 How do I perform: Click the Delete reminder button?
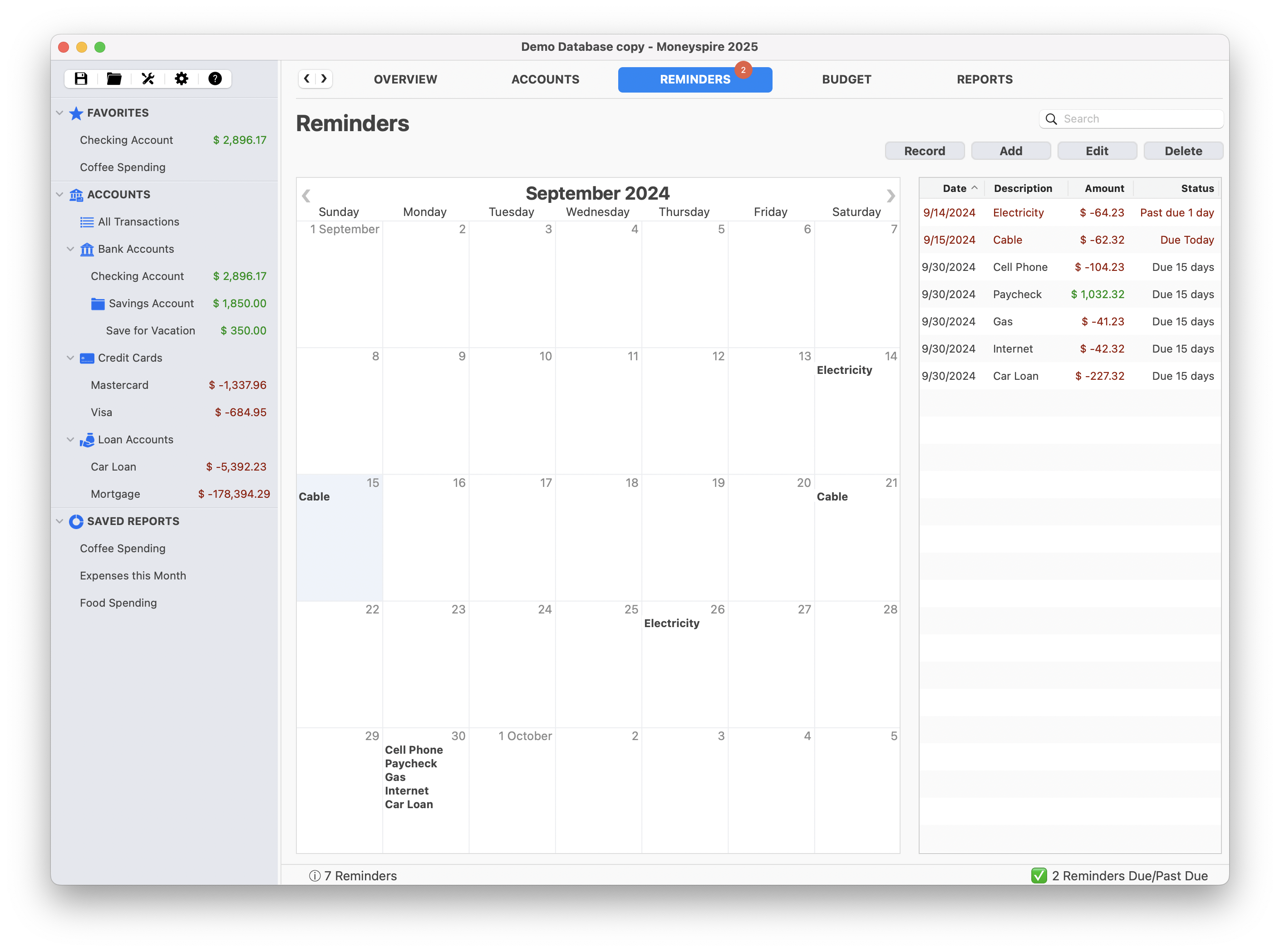[x=1183, y=151]
